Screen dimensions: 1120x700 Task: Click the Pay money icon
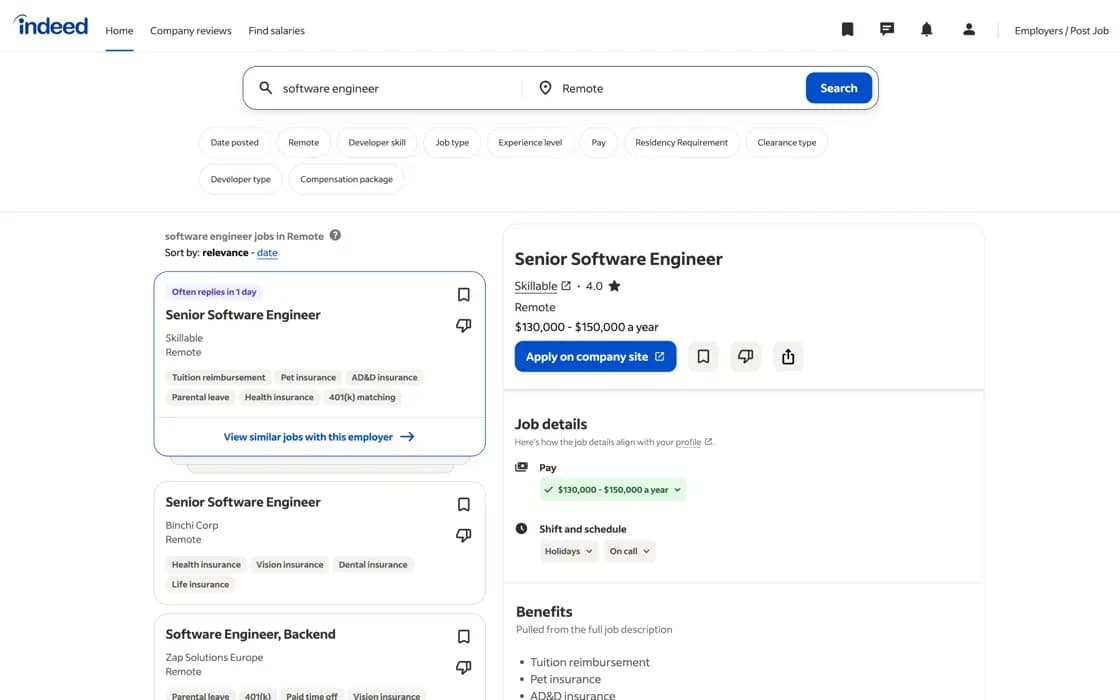tap(521, 467)
